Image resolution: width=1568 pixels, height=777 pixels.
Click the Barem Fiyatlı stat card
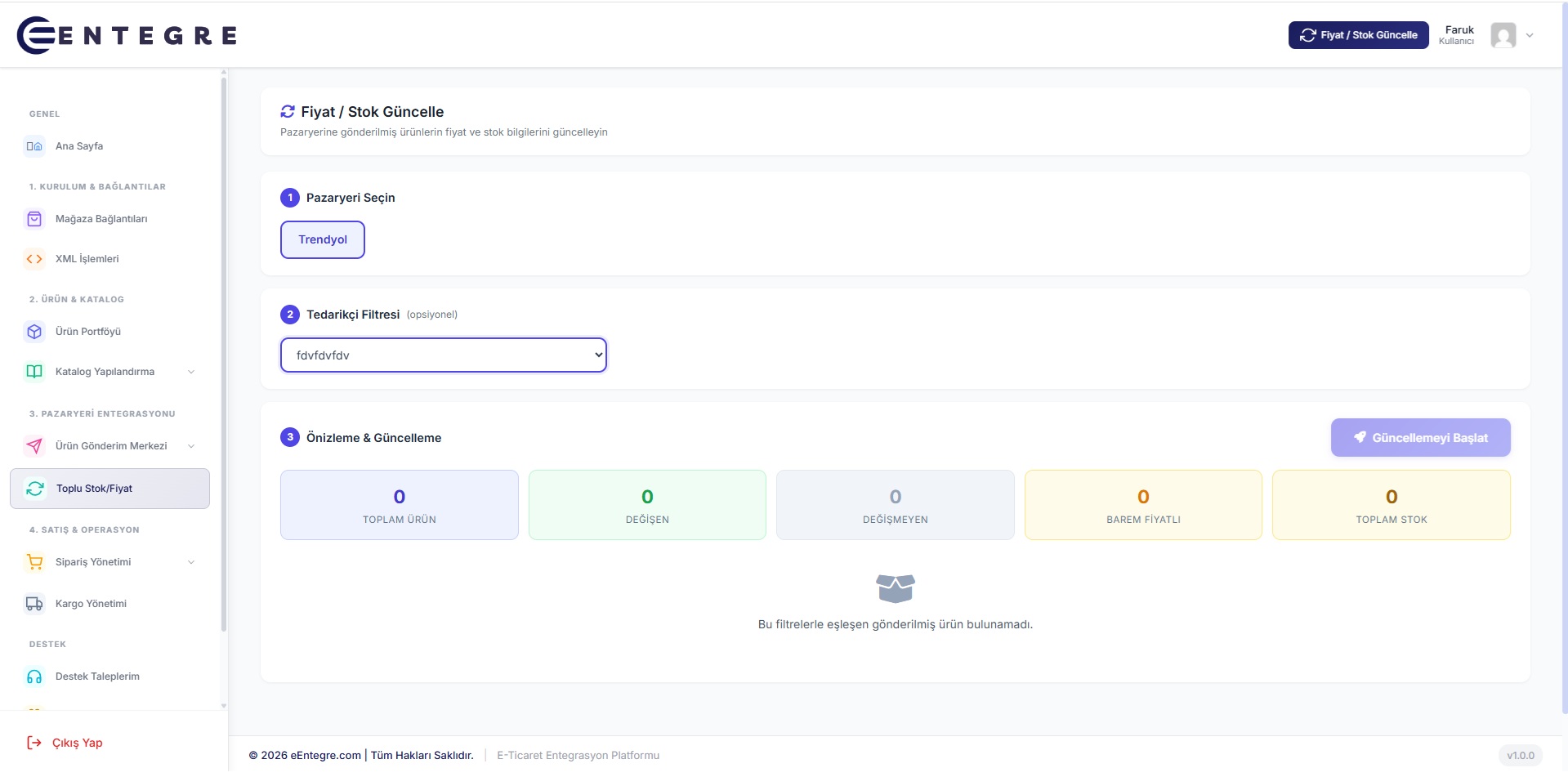[x=1143, y=505]
